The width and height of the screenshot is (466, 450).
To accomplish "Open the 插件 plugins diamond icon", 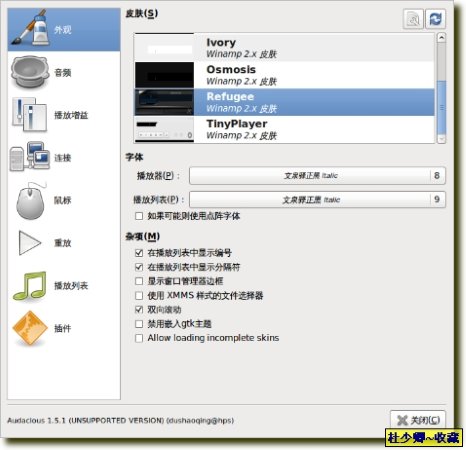I will [30, 328].
